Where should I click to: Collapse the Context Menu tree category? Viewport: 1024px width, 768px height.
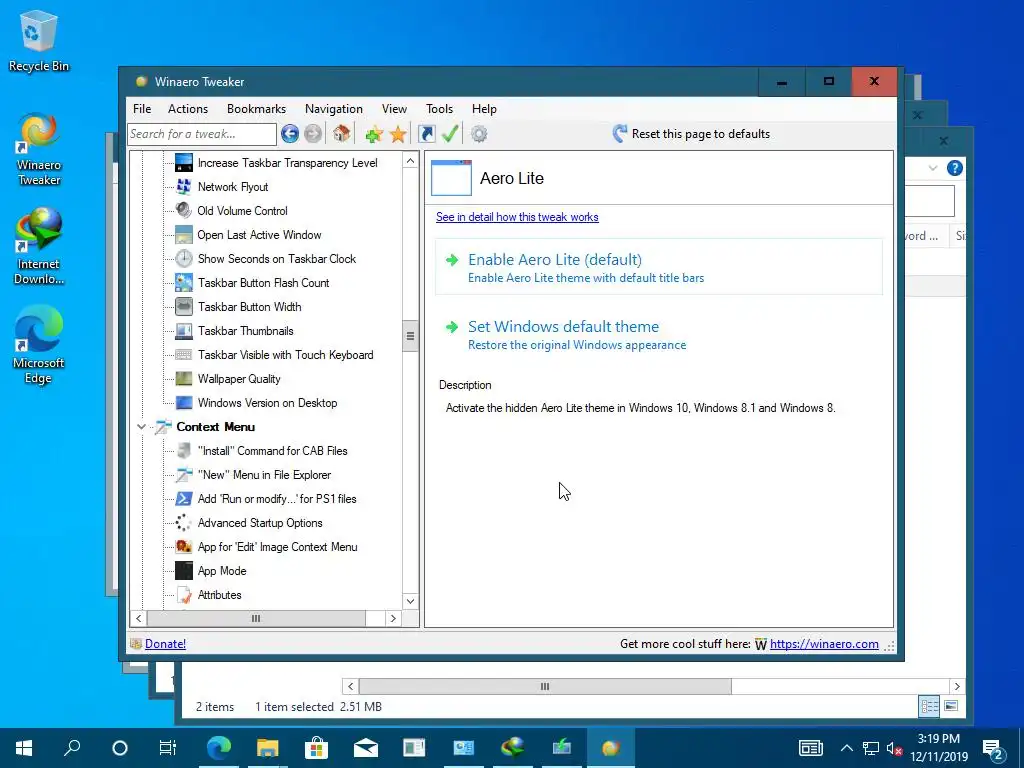click(x=141, y=427)
